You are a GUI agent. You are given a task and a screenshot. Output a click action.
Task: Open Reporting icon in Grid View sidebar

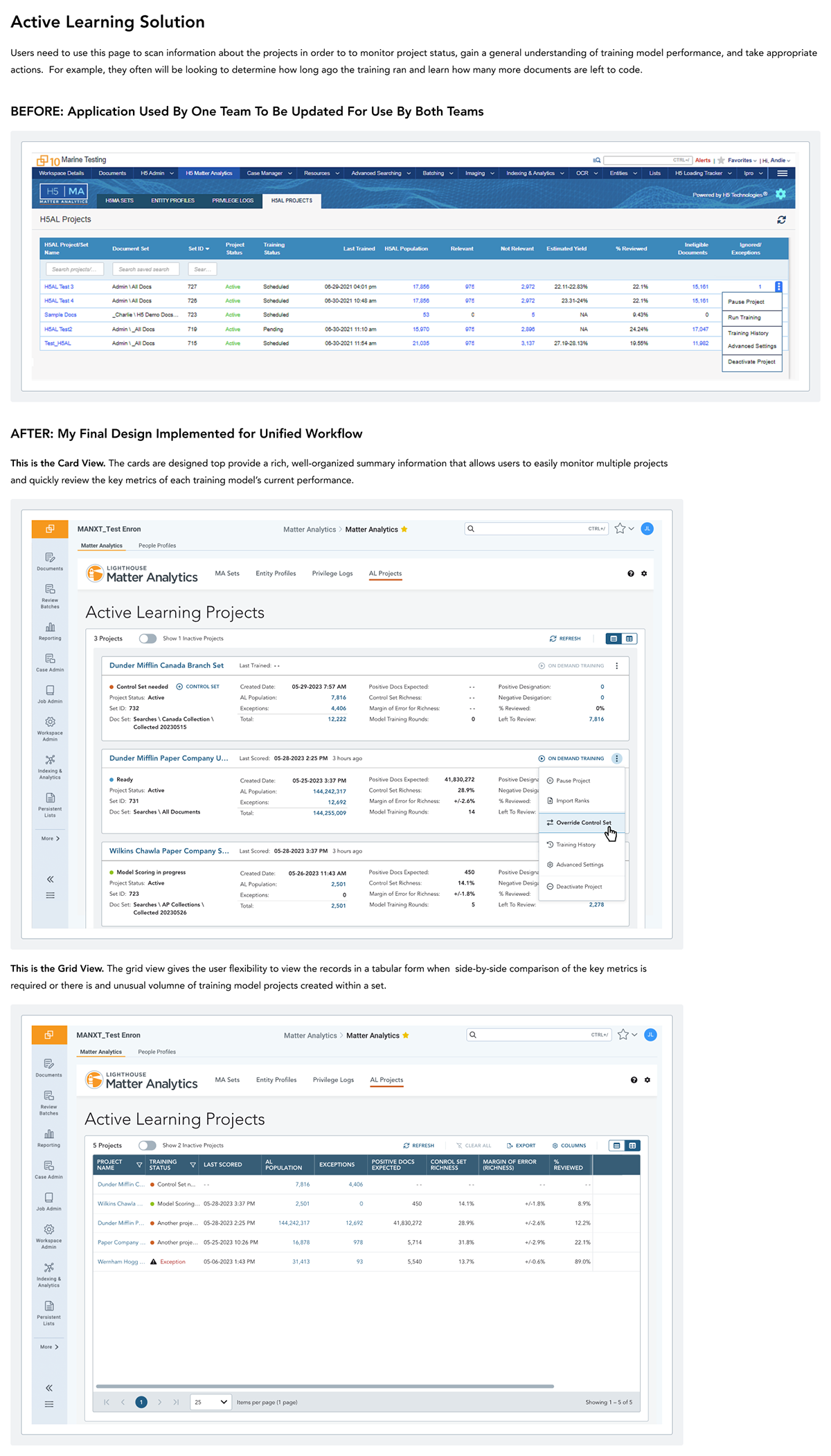pos(48,1138)
